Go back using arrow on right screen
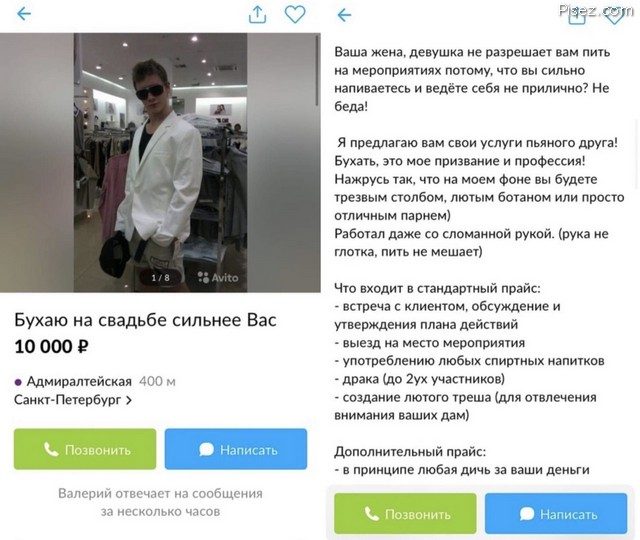Viewport: 640px width, 540px height. (344, 15)
